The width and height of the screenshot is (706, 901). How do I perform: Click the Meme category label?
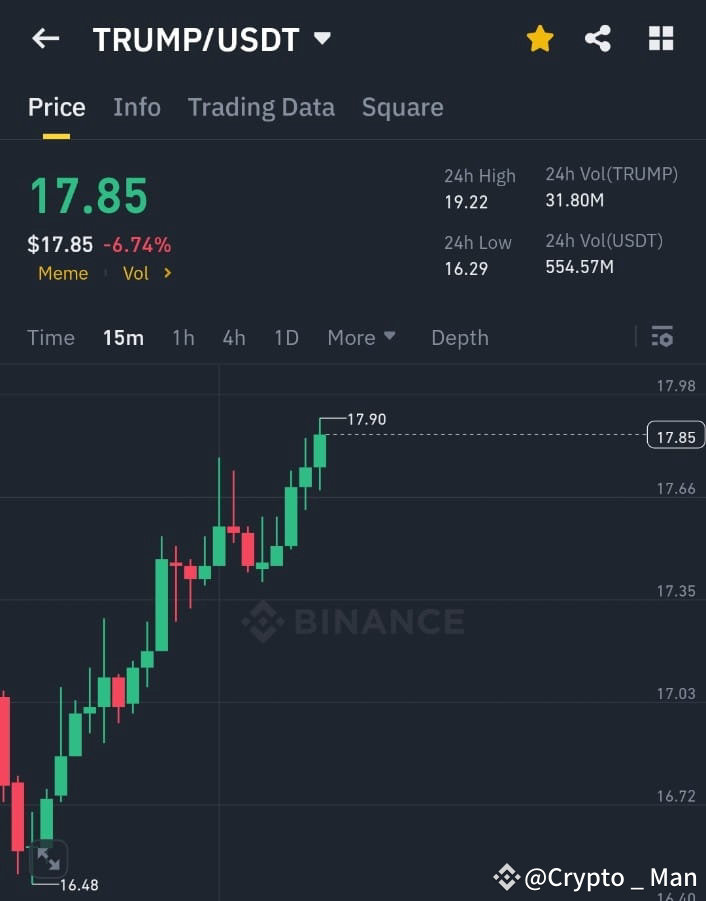point(63,273)
